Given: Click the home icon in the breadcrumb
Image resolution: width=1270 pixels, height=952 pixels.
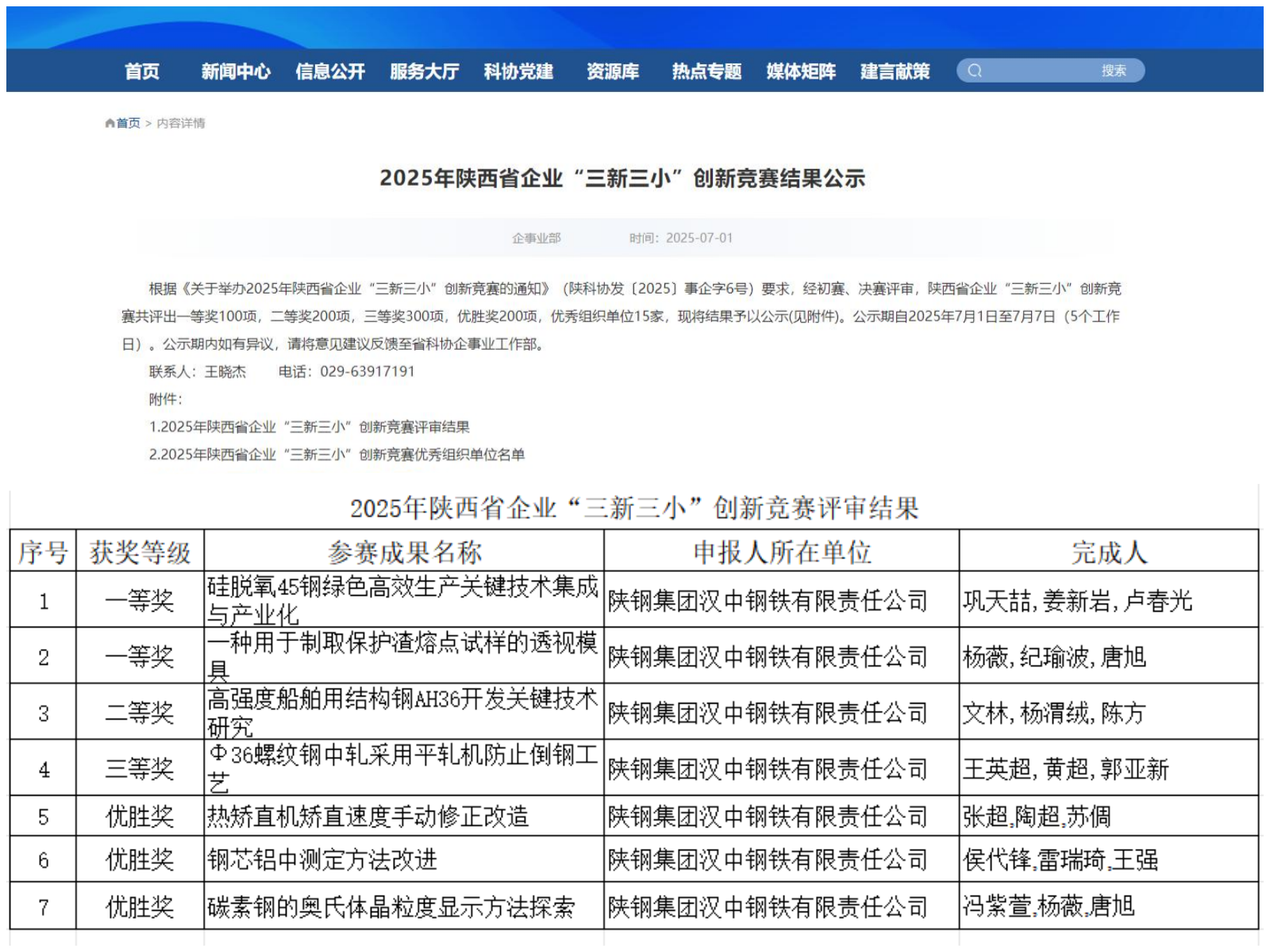Looking at the screenshot, I should (110, 123).
